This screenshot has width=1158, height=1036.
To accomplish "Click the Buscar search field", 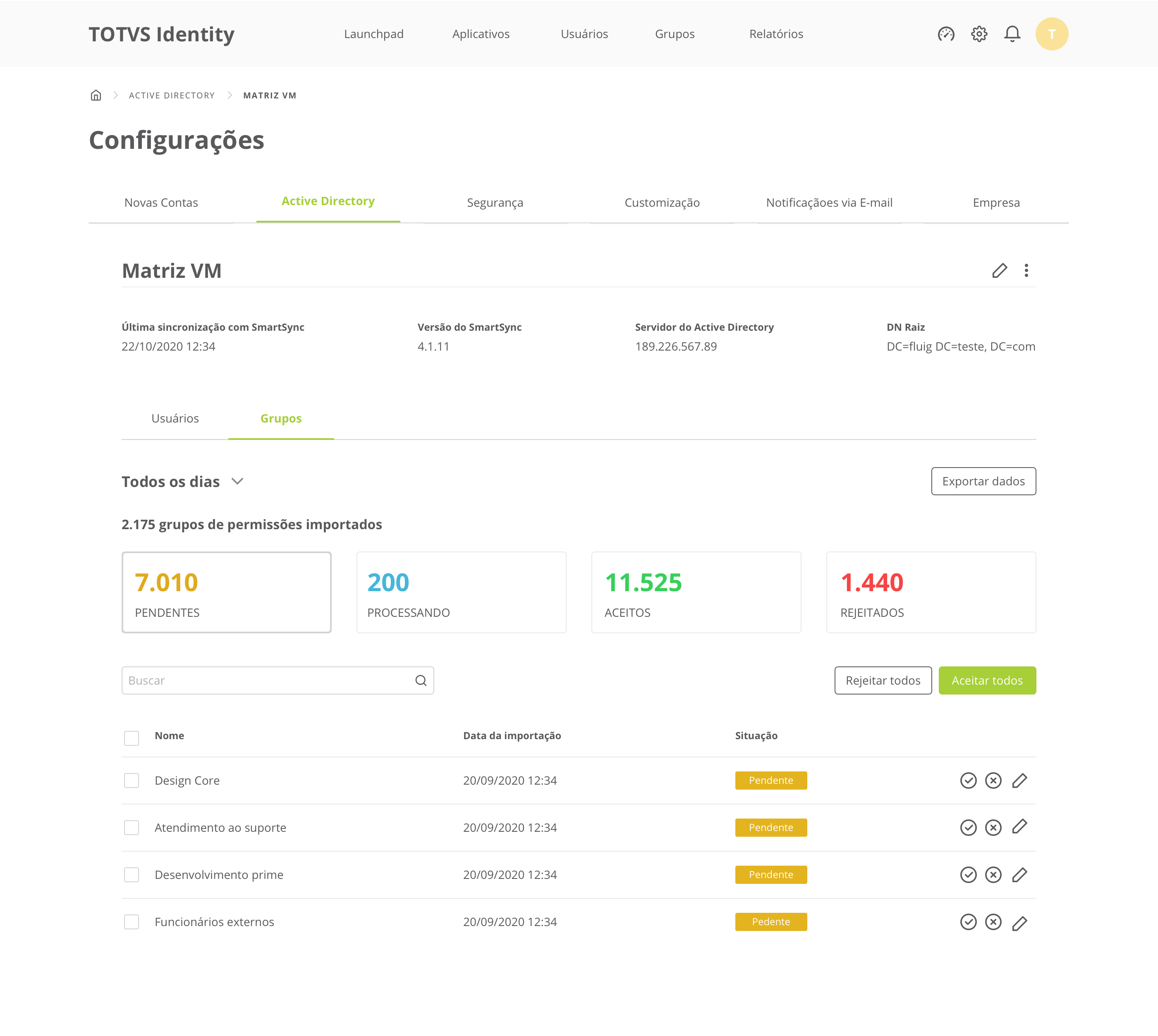I will click(268, 681).
